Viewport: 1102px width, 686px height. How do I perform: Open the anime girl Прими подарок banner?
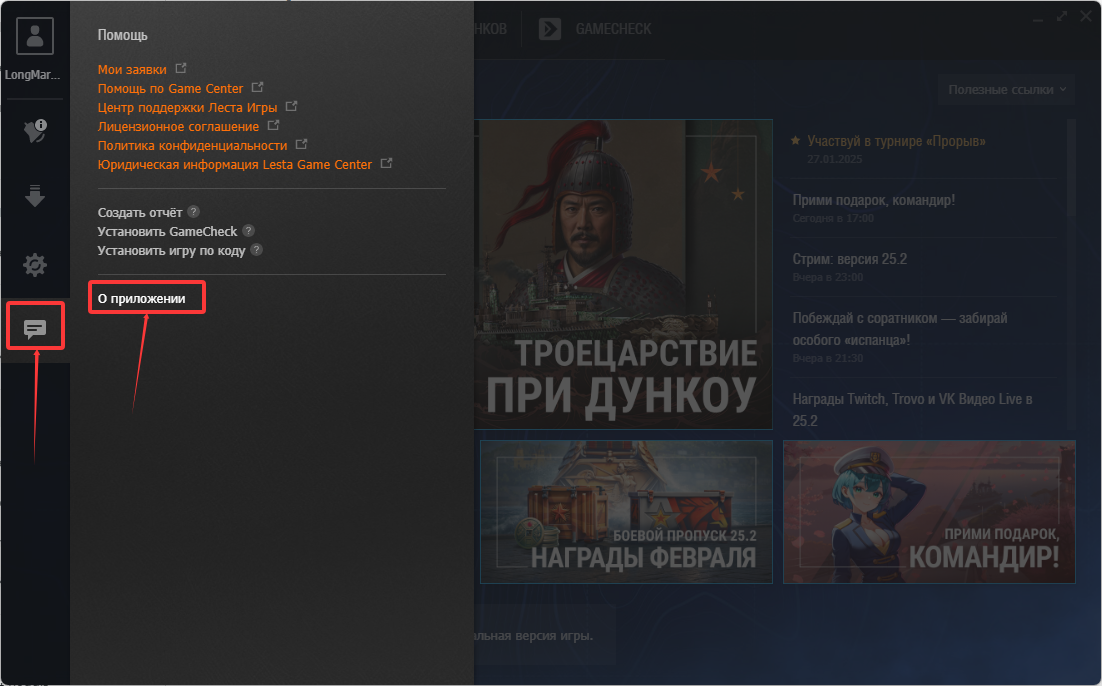point(929,512)
